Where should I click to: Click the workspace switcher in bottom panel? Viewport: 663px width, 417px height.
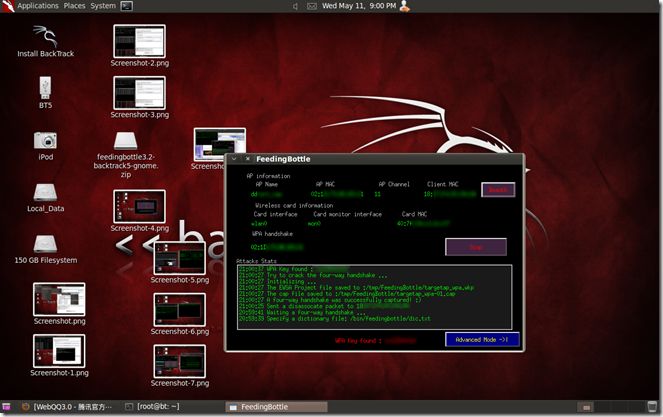click(x=609, y=407)
